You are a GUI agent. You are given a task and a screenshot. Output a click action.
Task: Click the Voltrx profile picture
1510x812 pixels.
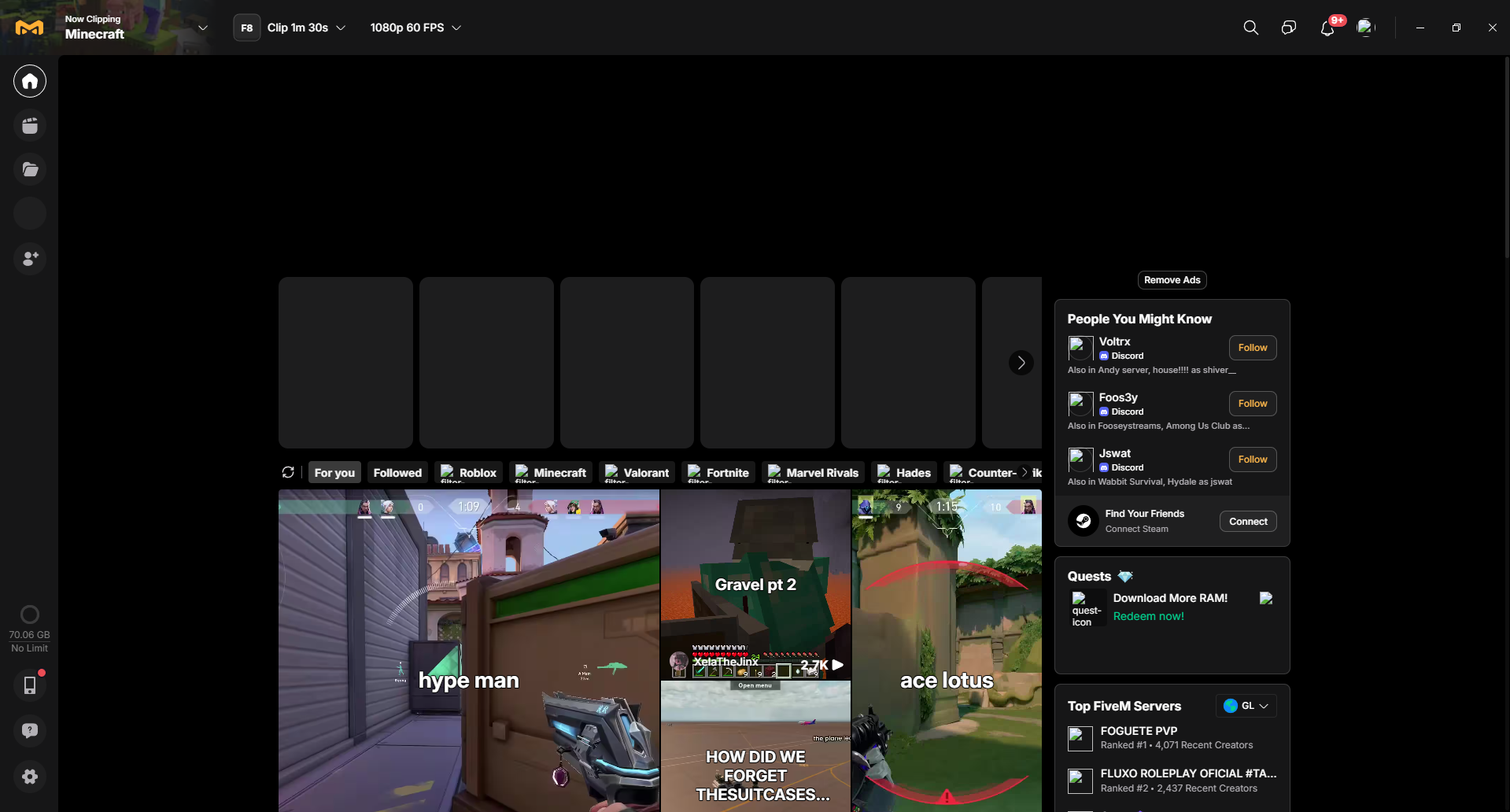point(1080,349)
